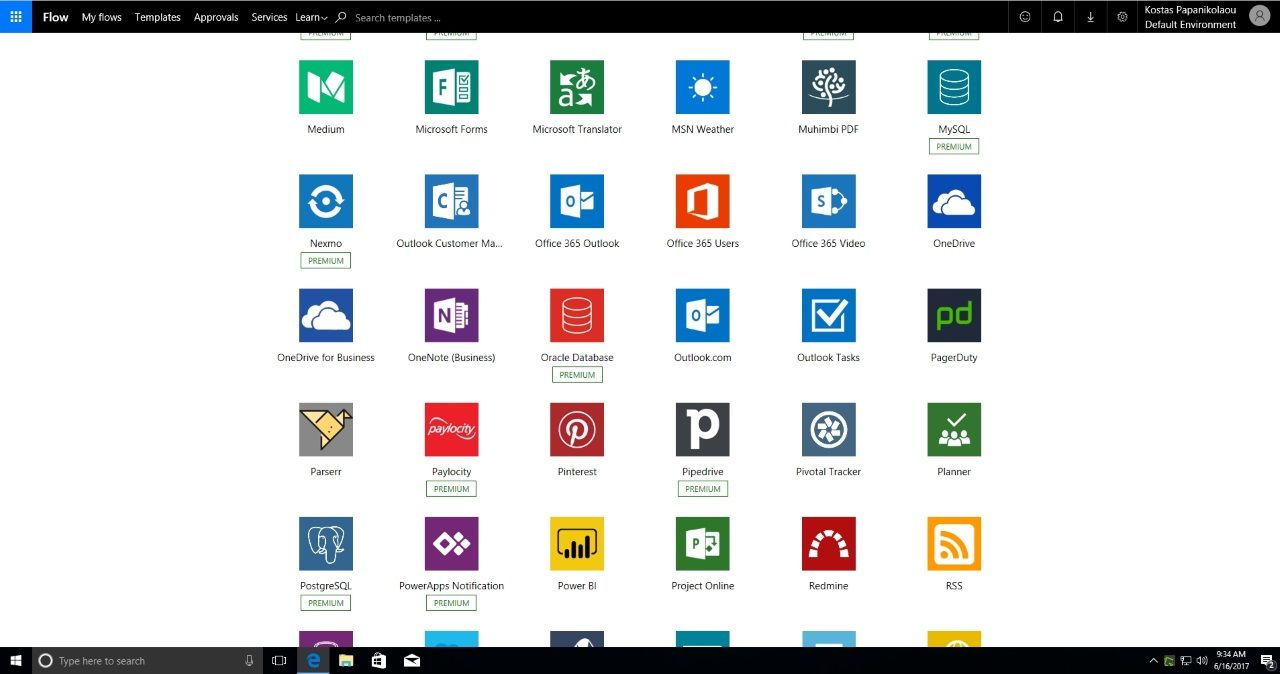Open the Mail app on taskbar
Screen dimensions: 1280x674
coord(411,660)
